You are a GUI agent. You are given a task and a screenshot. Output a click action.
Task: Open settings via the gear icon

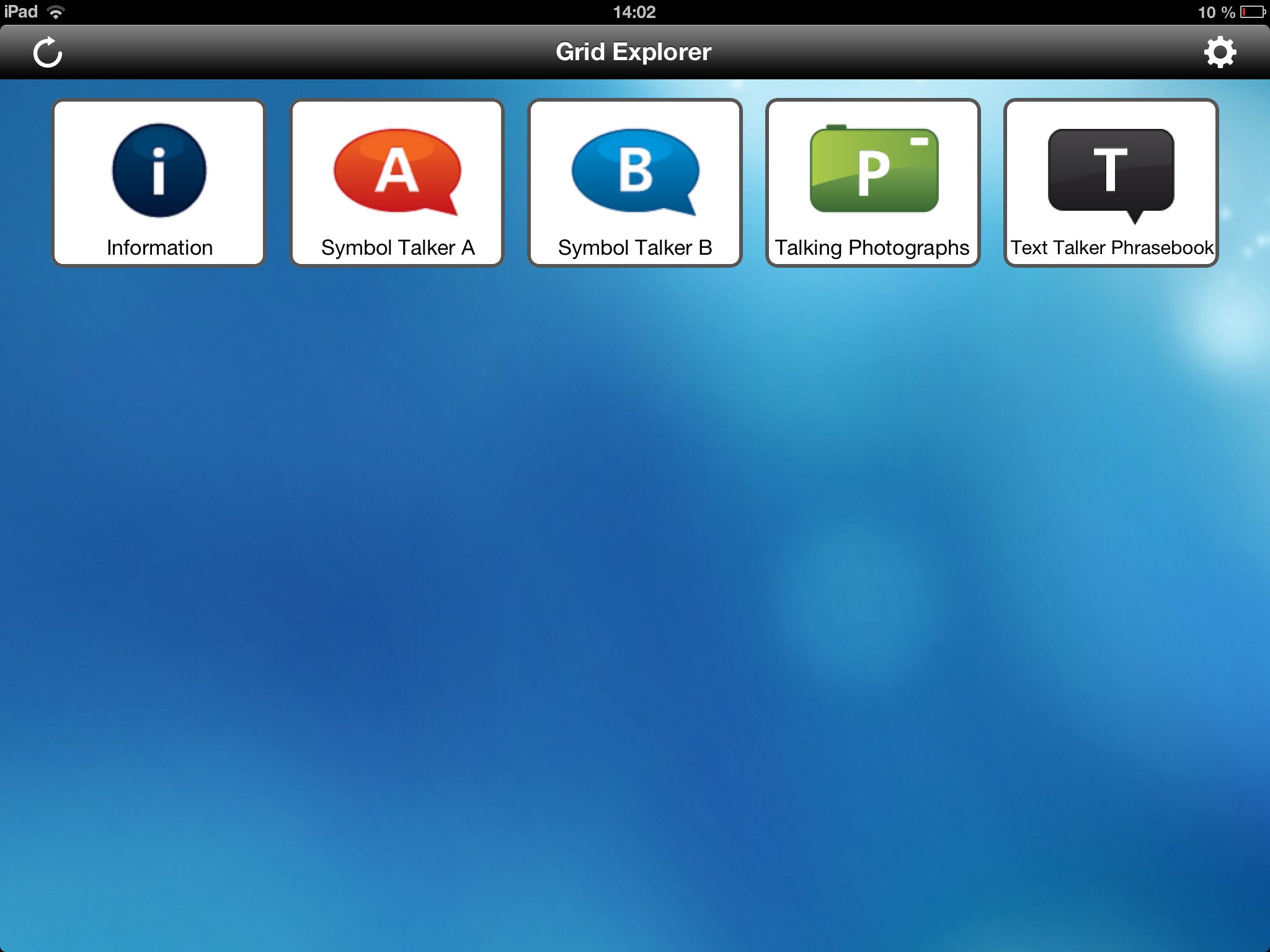1220,52
